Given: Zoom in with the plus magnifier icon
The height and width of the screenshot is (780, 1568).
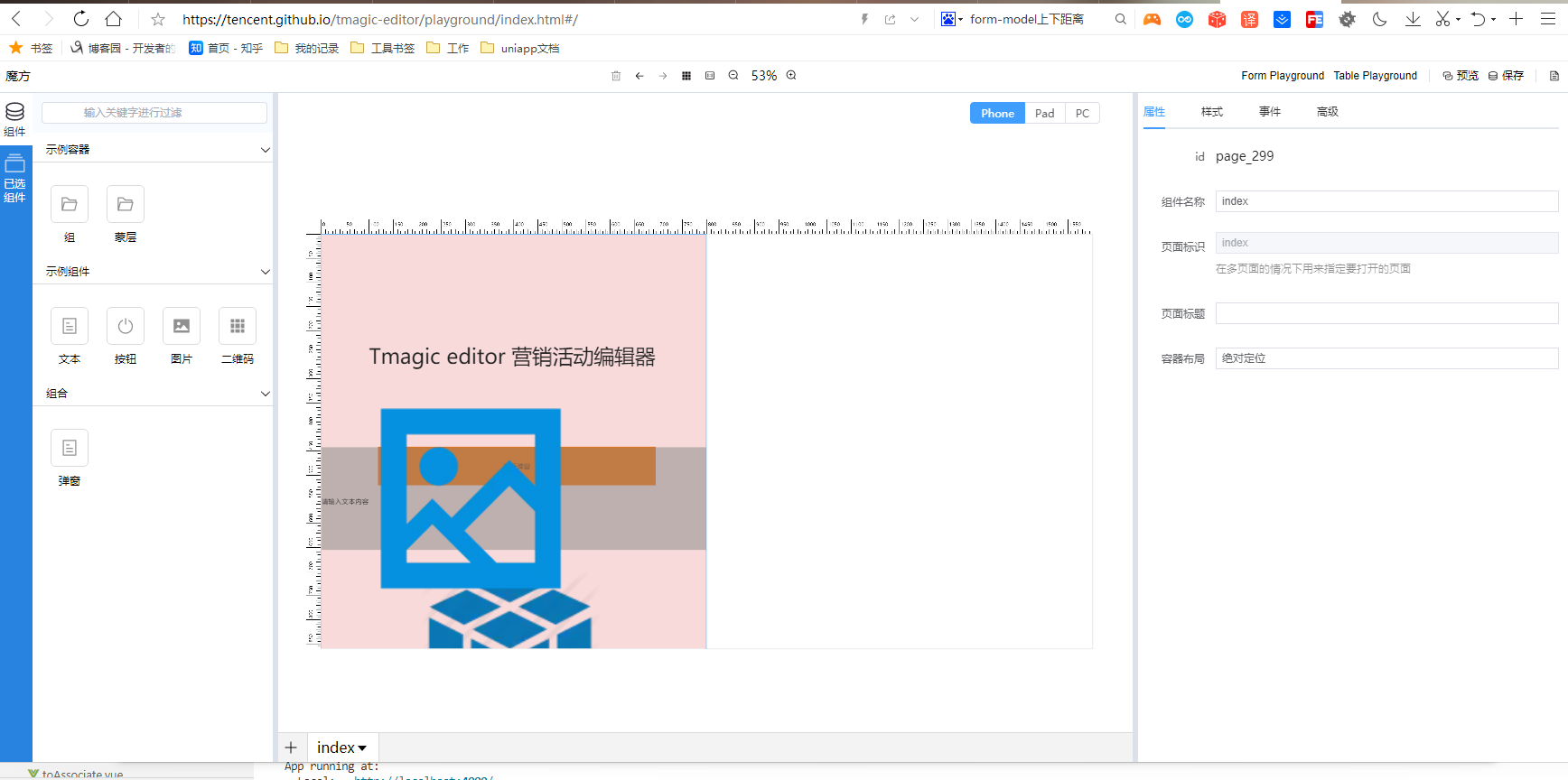Looking at the screenshot, I should coord(791,76).
